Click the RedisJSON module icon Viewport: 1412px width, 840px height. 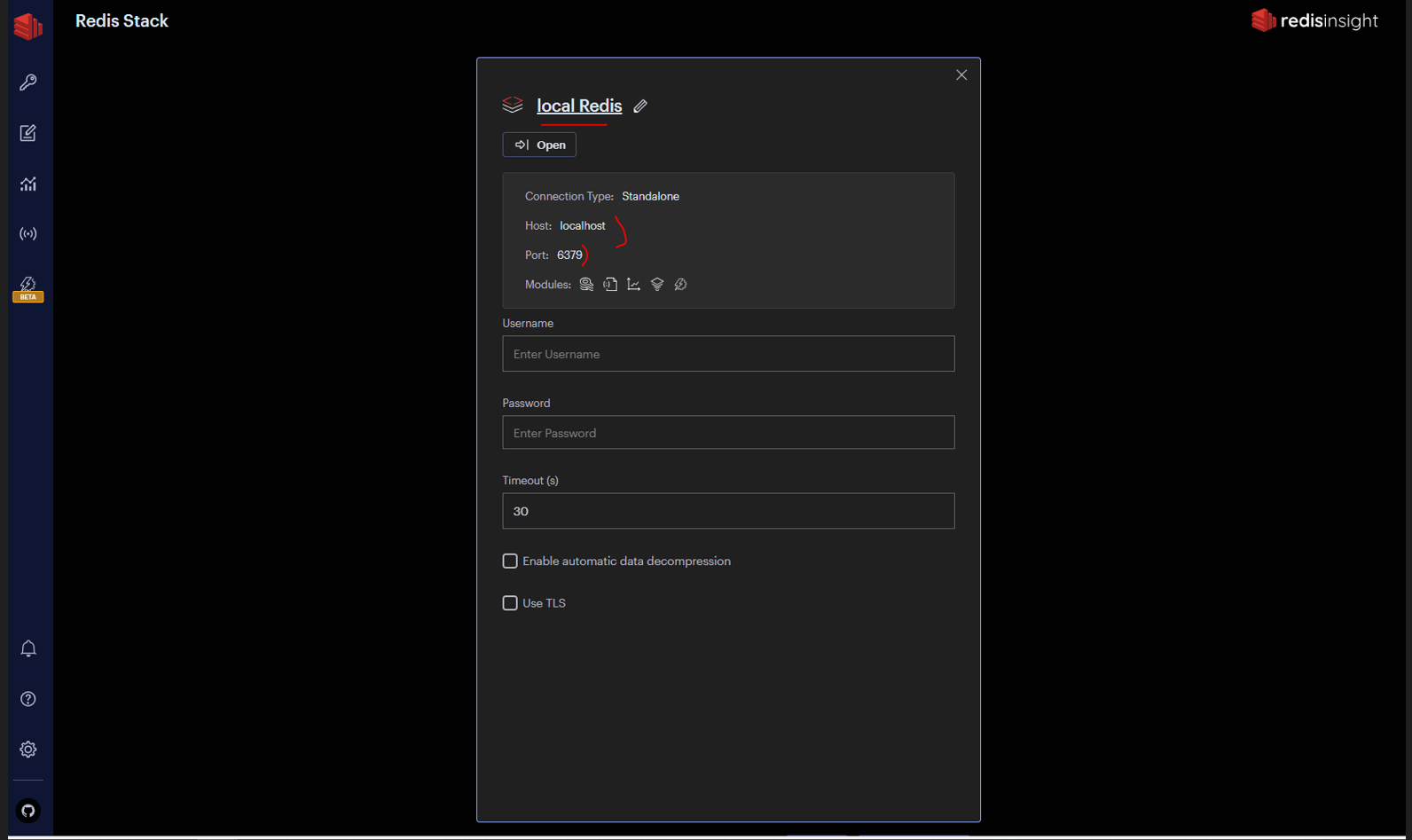tap(610, 285)
